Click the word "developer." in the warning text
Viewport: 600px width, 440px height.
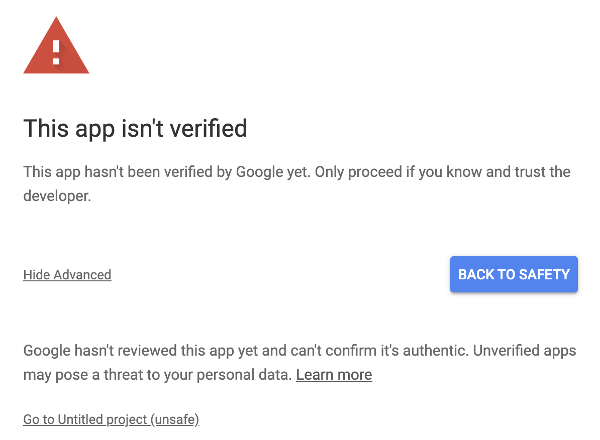(57, 197)
